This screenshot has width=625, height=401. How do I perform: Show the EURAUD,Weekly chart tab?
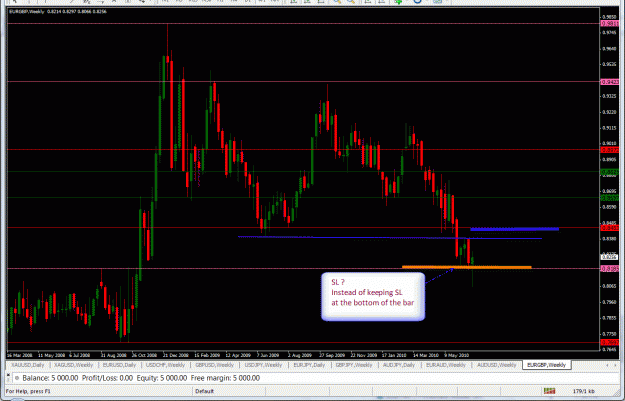click(446, 365)
